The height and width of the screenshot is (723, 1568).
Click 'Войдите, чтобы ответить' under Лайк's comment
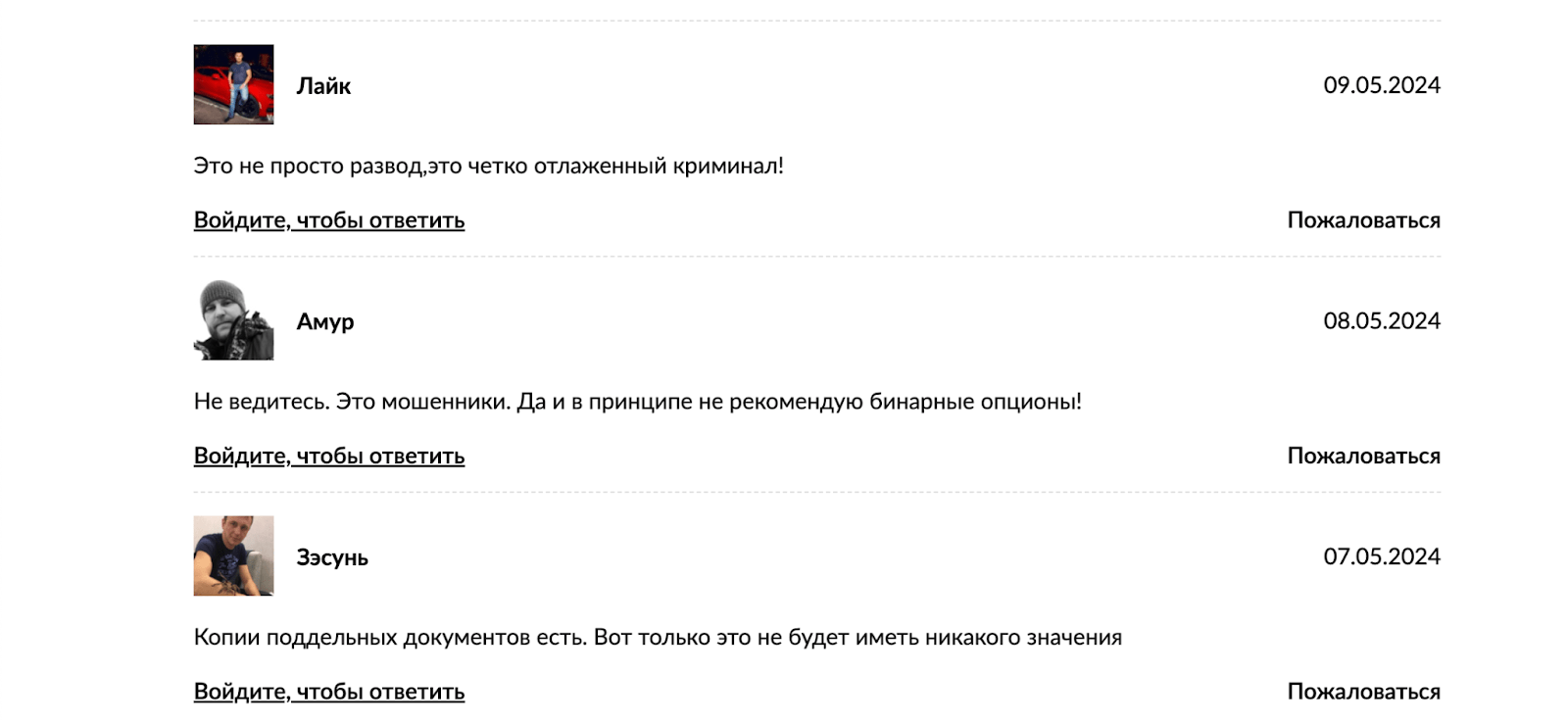click(329, 220)
